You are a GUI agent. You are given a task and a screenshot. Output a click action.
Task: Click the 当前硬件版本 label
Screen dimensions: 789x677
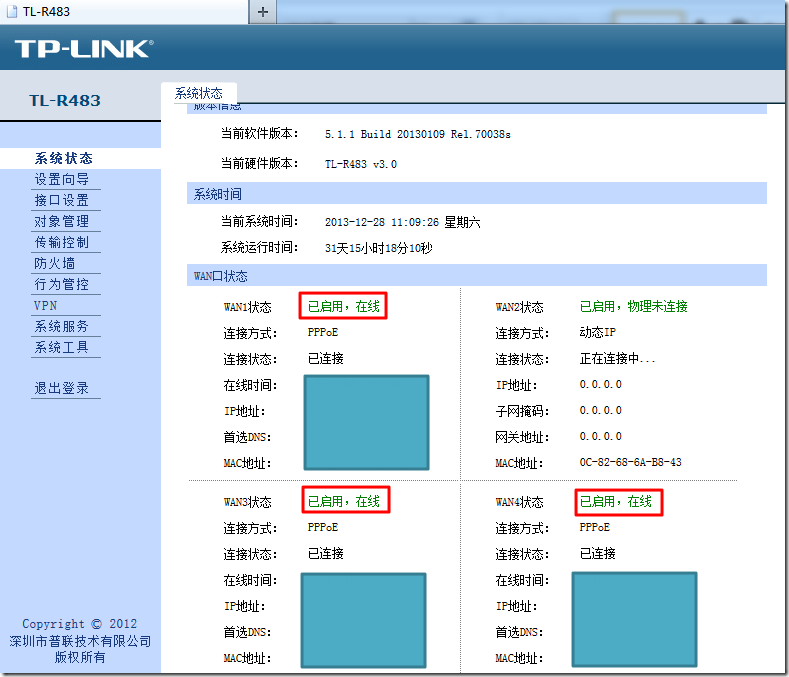pos(260,164)
